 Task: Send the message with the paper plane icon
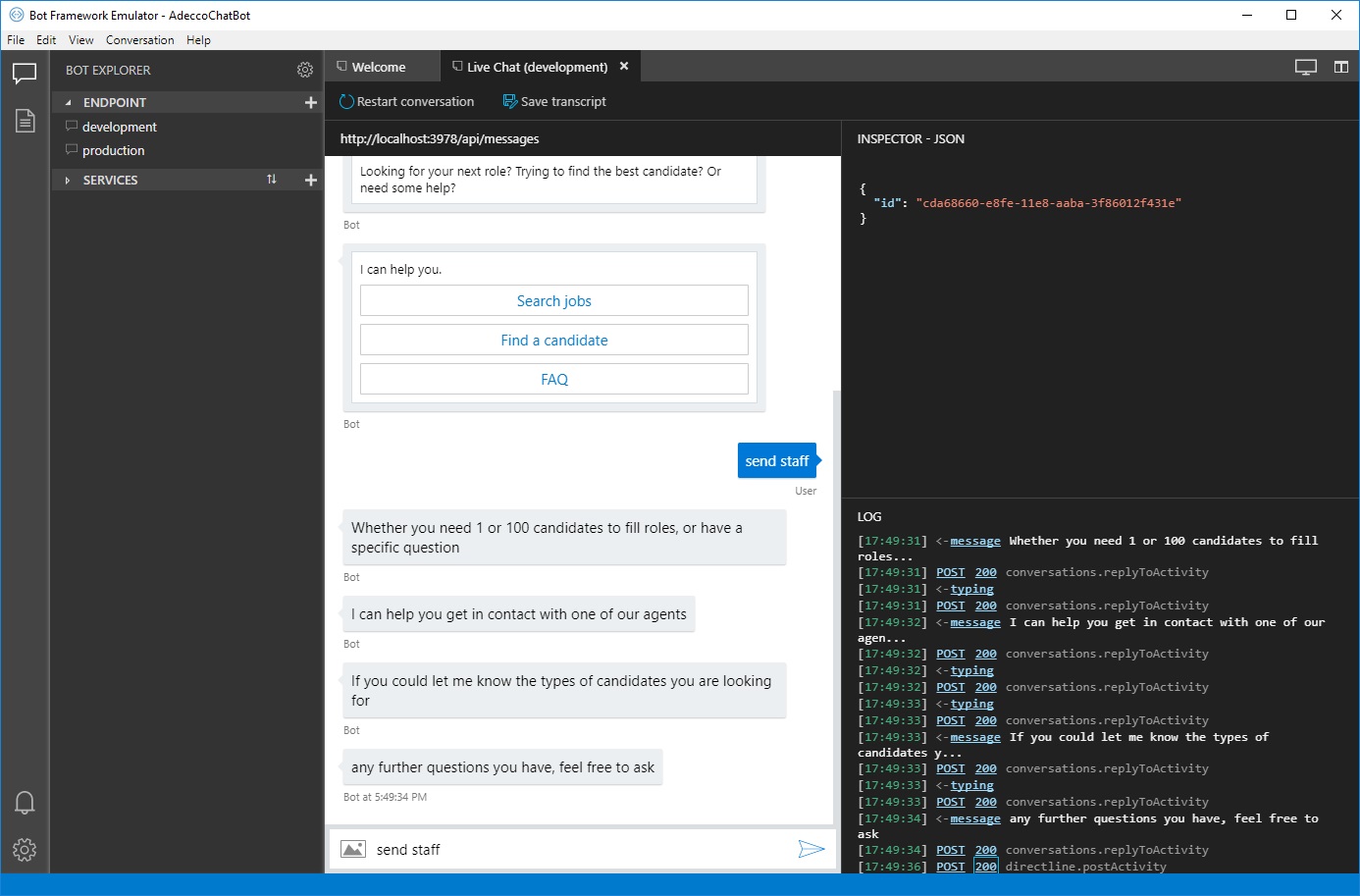pyautogui.click(x=812, y=849)
